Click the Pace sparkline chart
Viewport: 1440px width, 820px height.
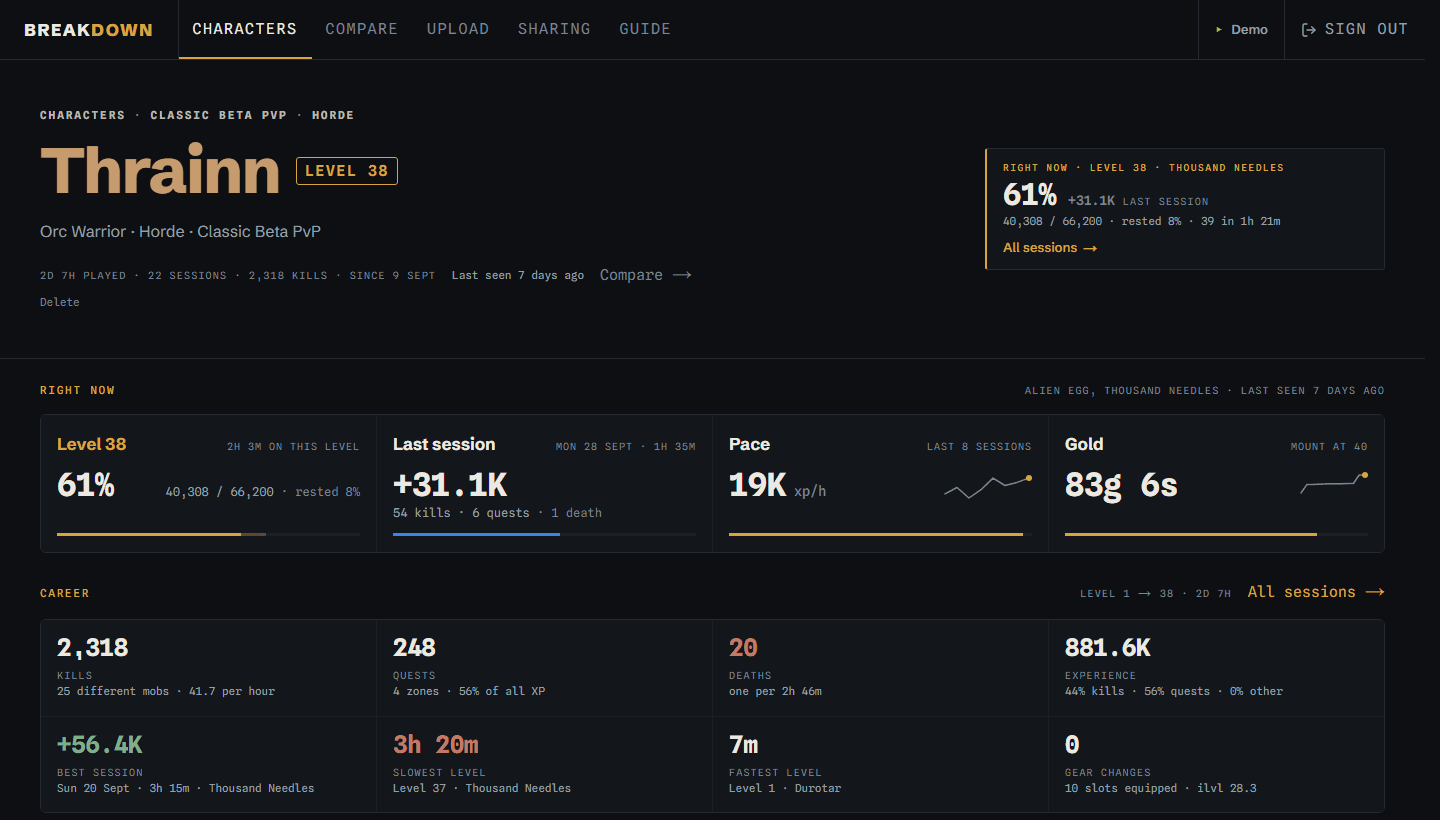point(988,487)
